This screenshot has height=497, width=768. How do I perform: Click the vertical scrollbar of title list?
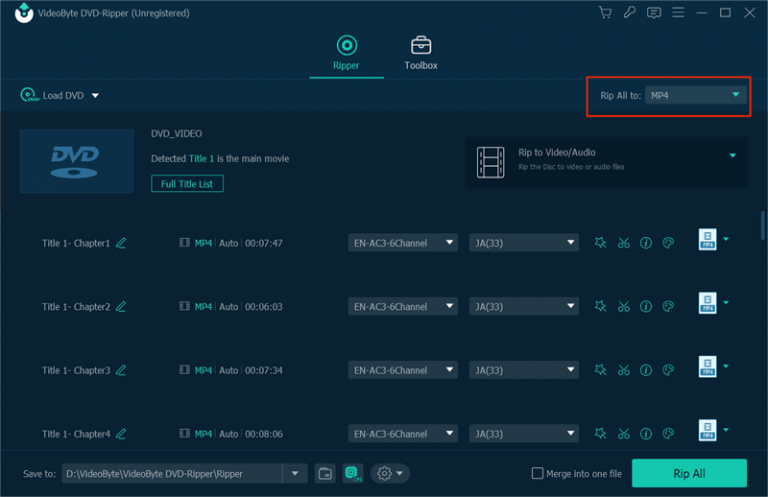click(763, 225)
